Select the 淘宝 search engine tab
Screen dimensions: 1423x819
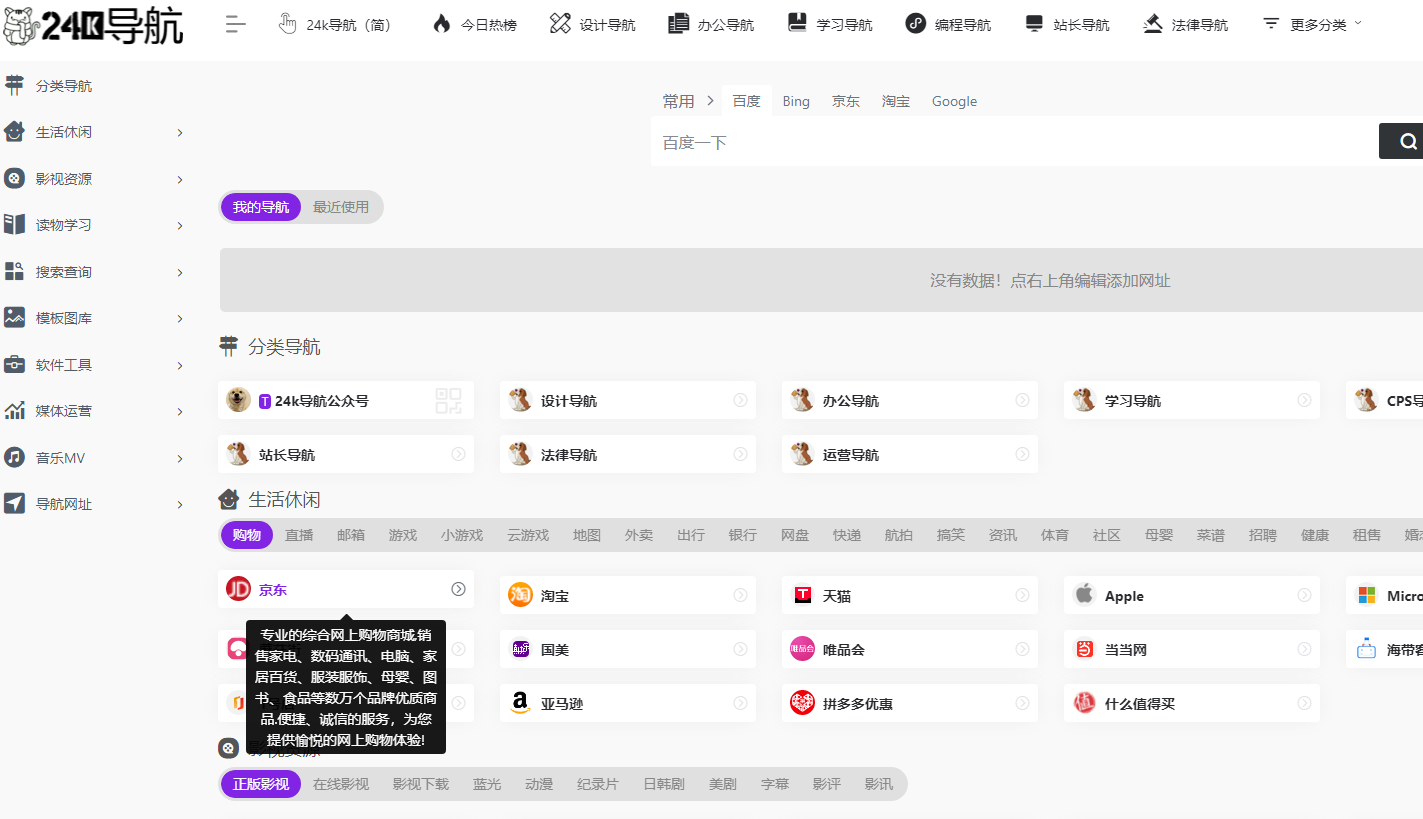[896, 101]
